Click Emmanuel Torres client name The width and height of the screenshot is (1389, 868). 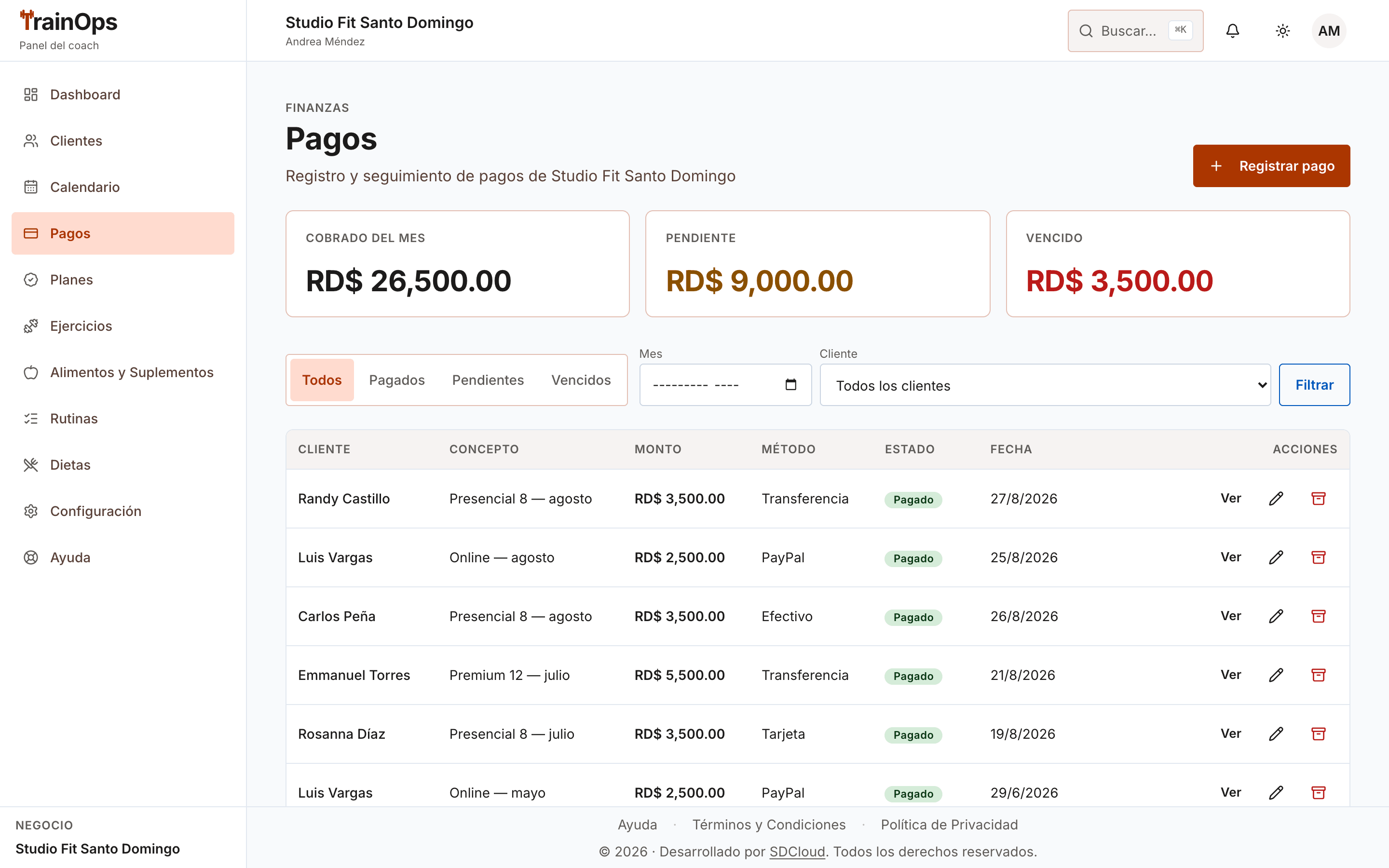tap(354, 675)
